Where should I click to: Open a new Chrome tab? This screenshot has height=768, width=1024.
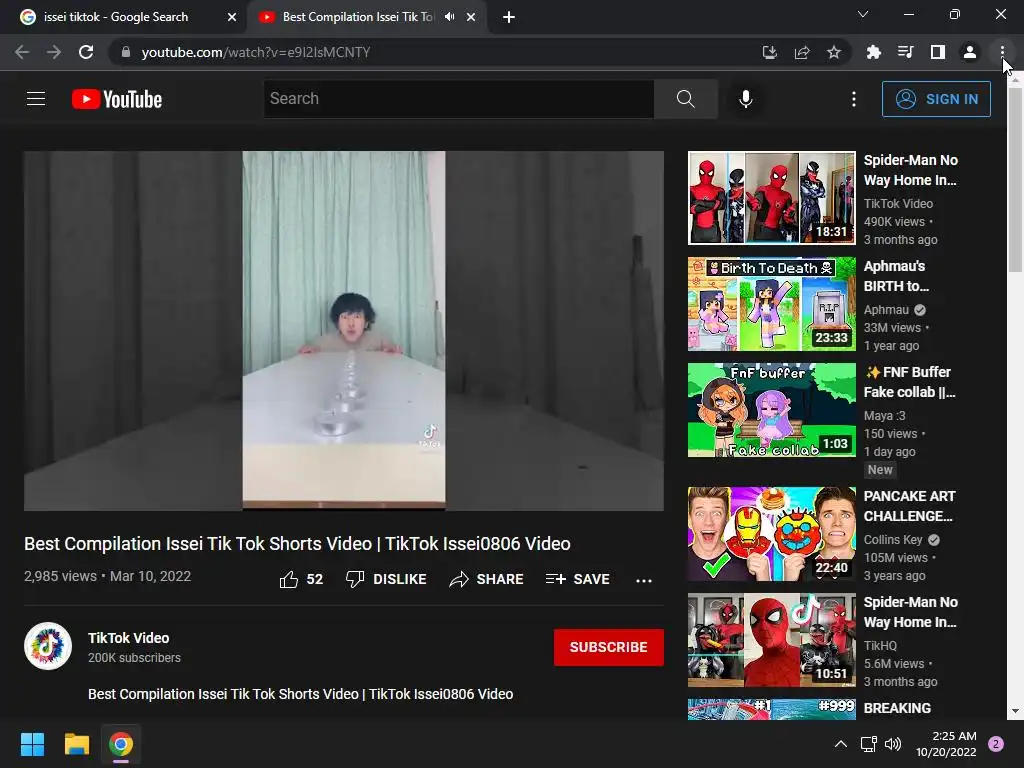(509, 18)
